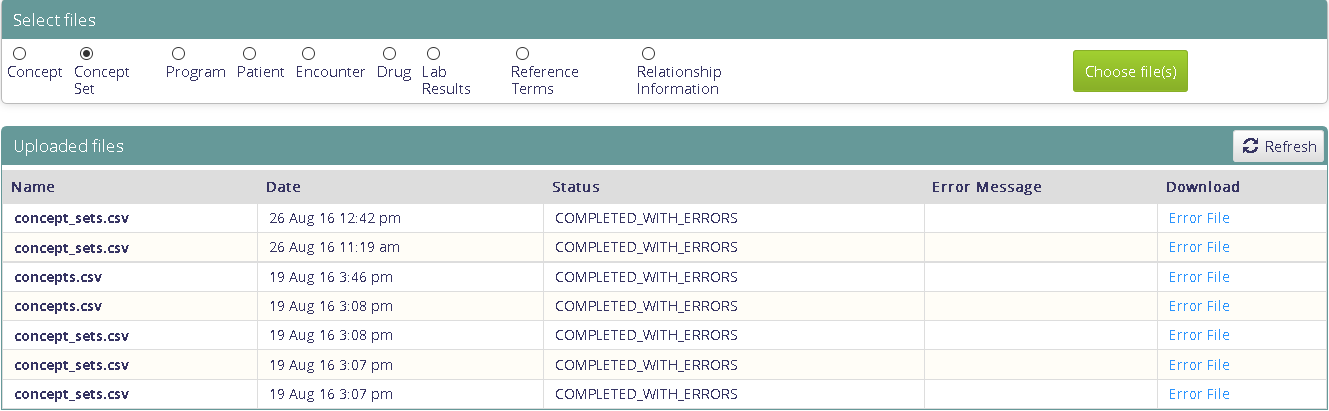
Task: Download Error File for 26 Aug 11:19 am upload
Action: [x=1199, y=247]
